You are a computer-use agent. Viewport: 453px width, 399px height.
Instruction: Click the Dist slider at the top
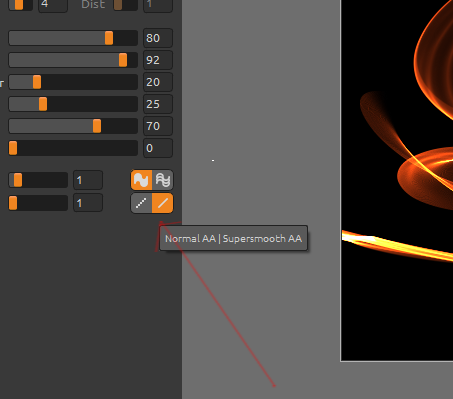click(126, 5)
